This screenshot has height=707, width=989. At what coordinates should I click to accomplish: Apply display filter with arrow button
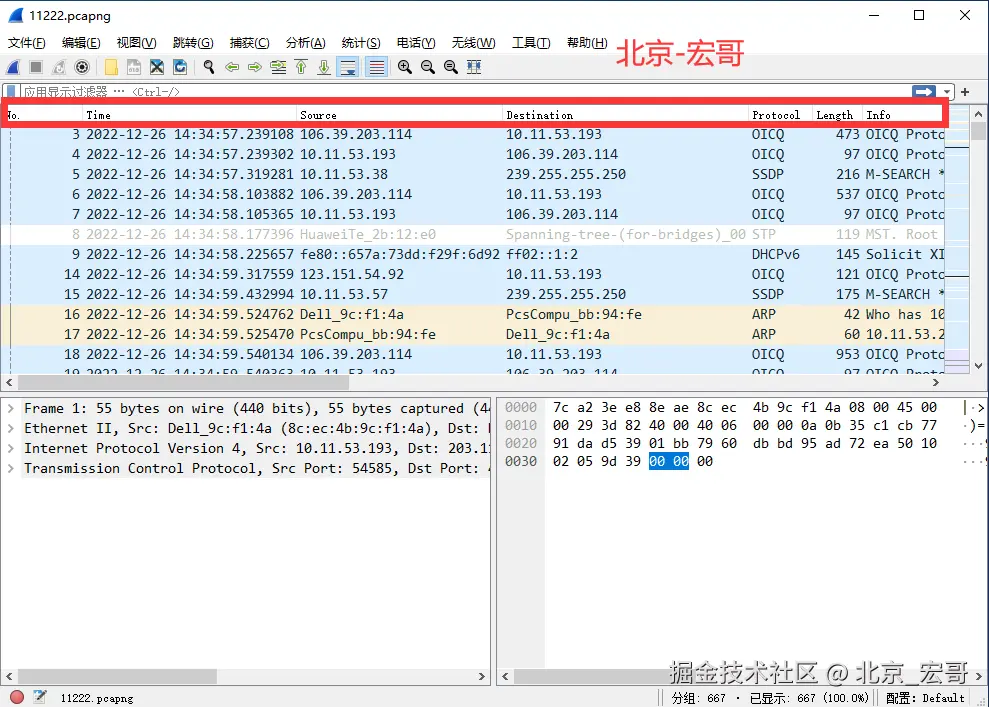pos(923,92)
